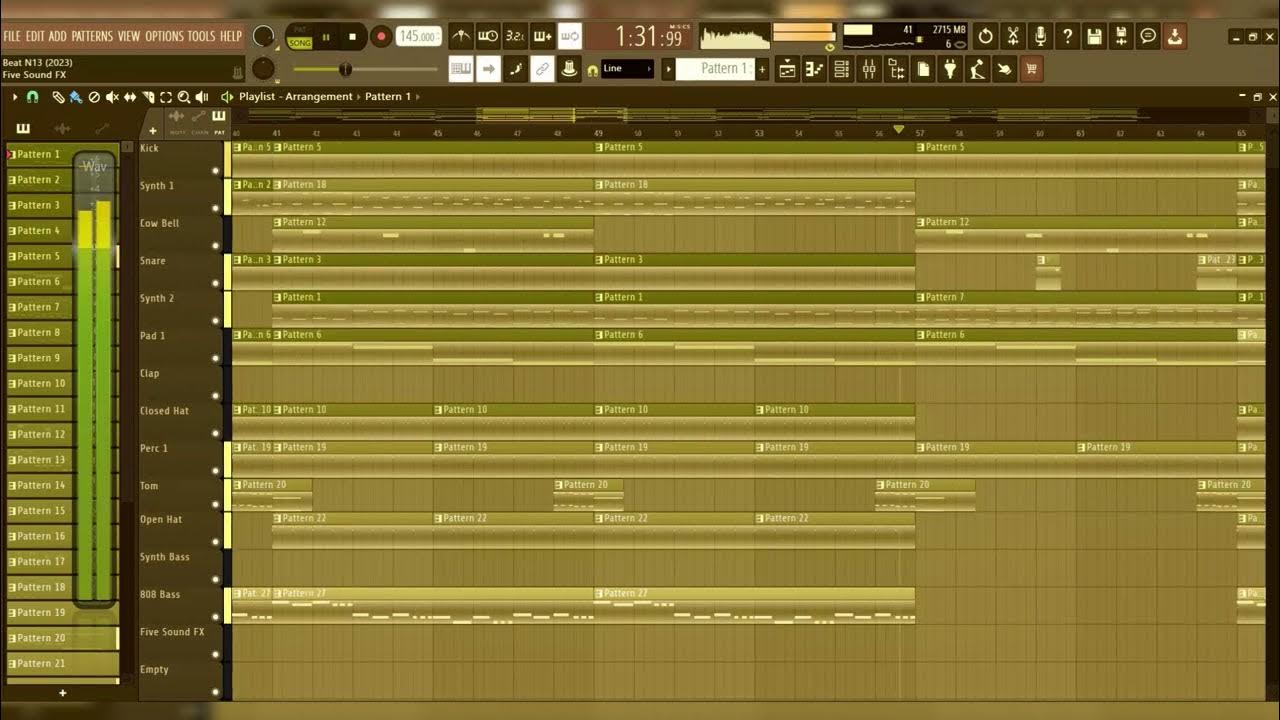Open the FILE menu
This screenshot has width=1280, height=720.
(12, 36)
